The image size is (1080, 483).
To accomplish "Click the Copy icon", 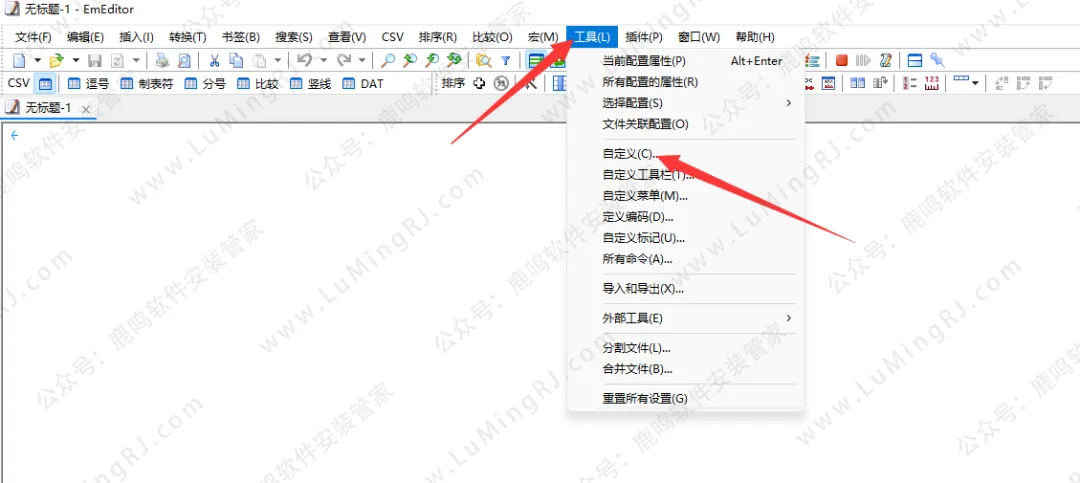I will 236,61.
